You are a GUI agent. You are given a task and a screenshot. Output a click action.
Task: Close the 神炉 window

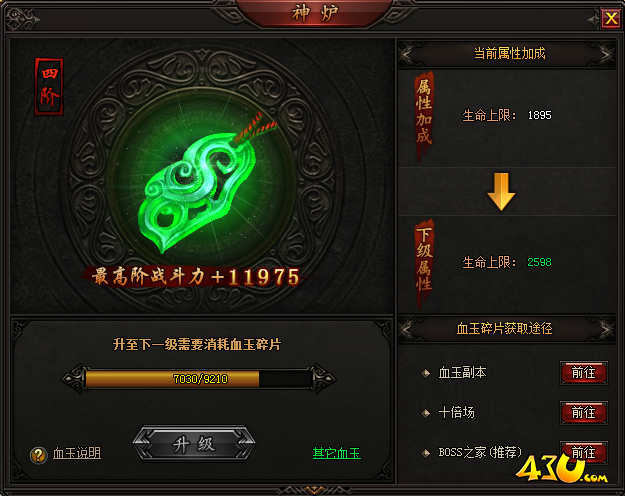[611, 18]
